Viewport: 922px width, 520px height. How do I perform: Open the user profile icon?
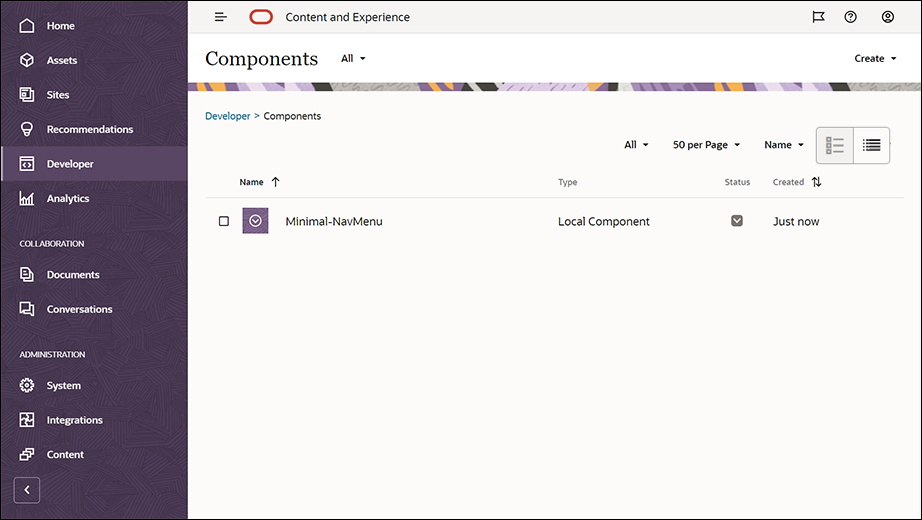pyautogui.click(x=888, y=17)
